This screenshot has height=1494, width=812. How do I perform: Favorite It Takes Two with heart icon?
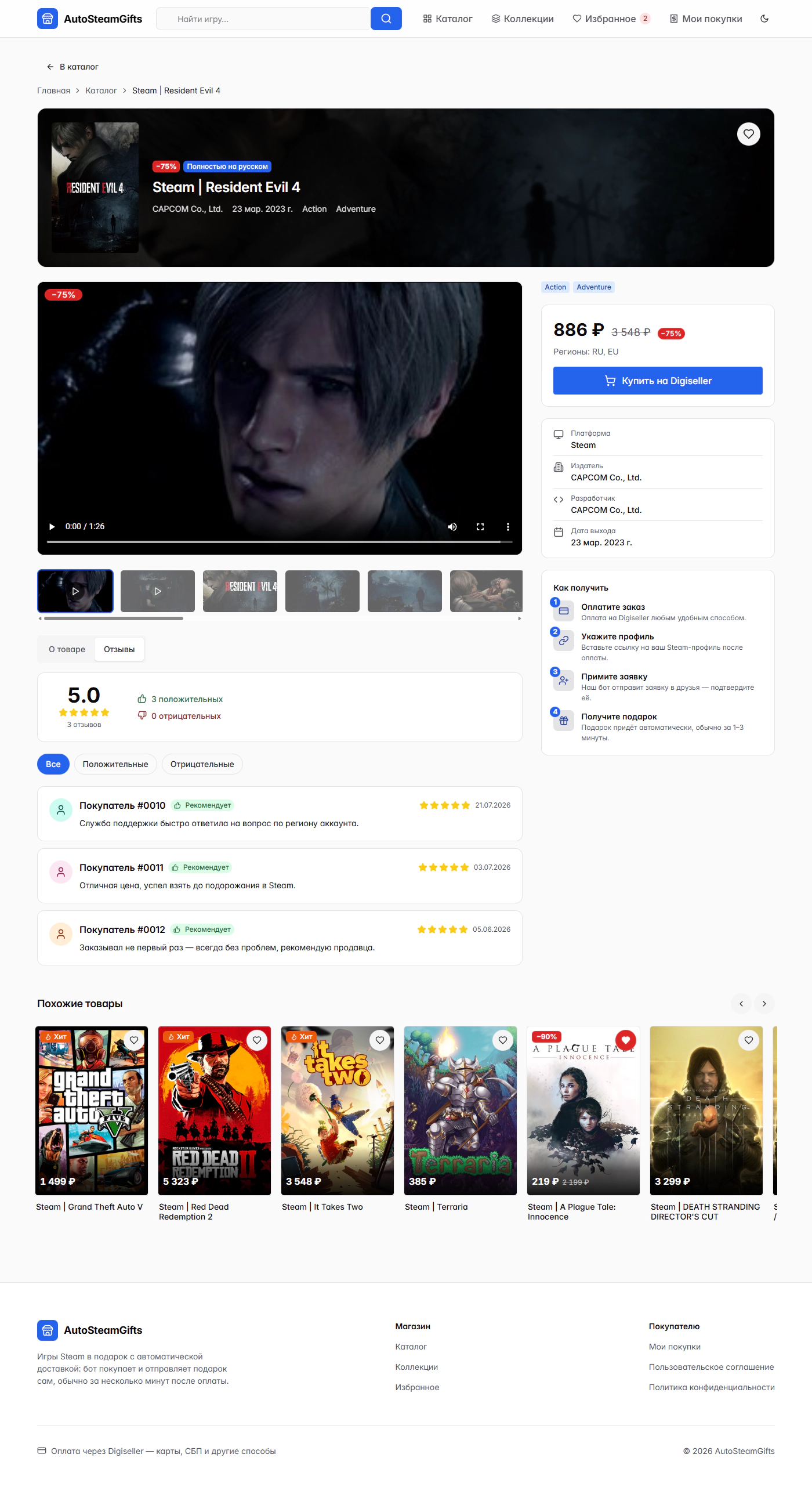[380, 1040]
